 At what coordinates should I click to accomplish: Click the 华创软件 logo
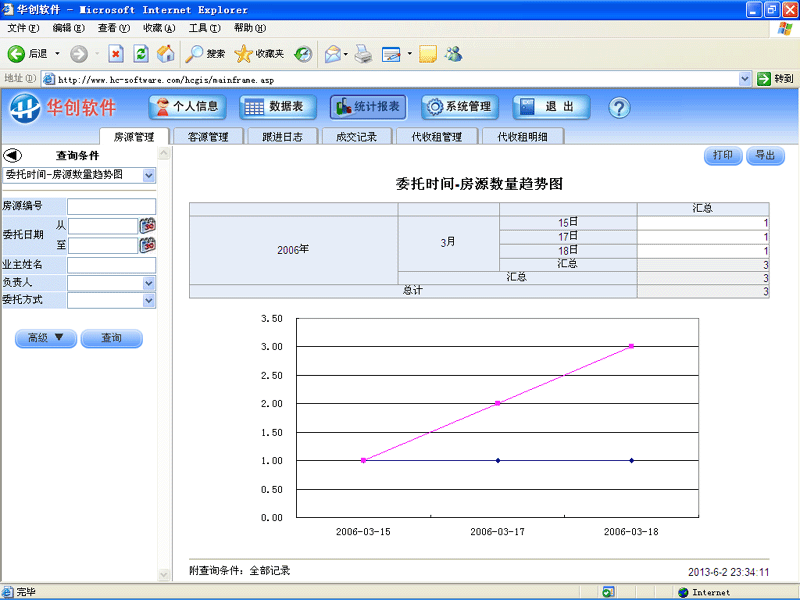click(62, 108)
